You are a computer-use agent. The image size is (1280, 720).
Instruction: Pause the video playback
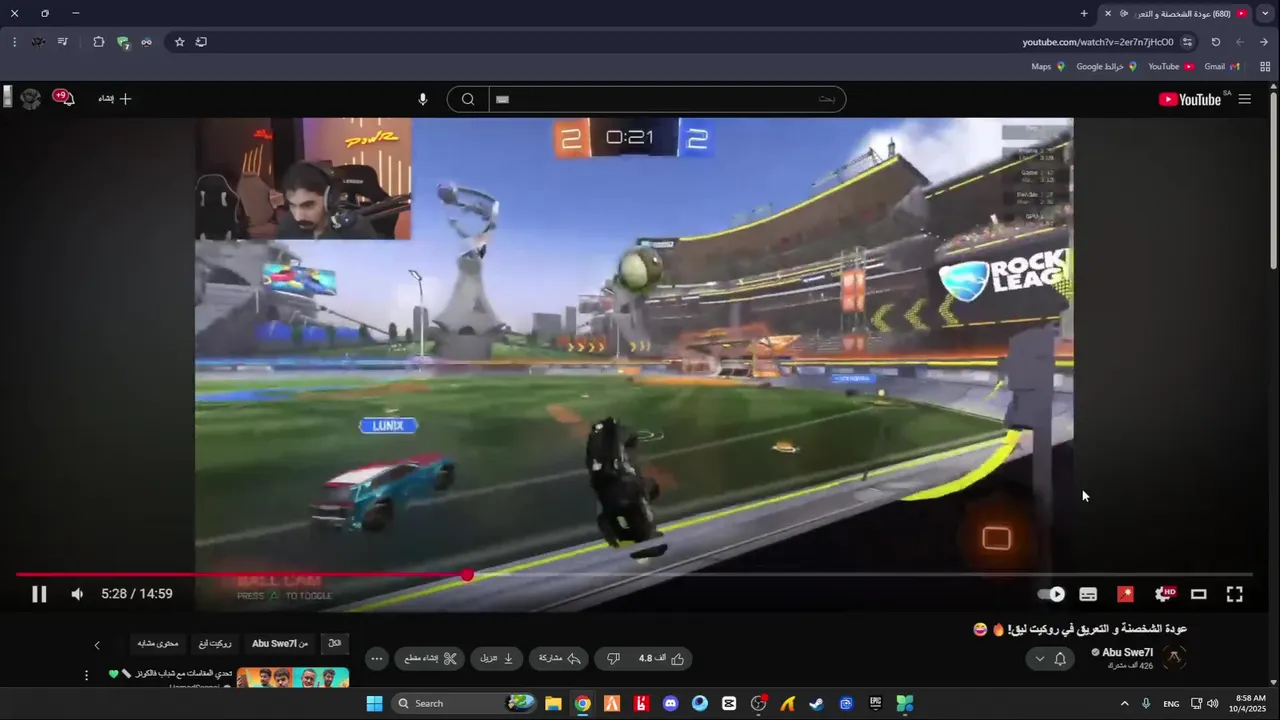(x=39, y=594)
